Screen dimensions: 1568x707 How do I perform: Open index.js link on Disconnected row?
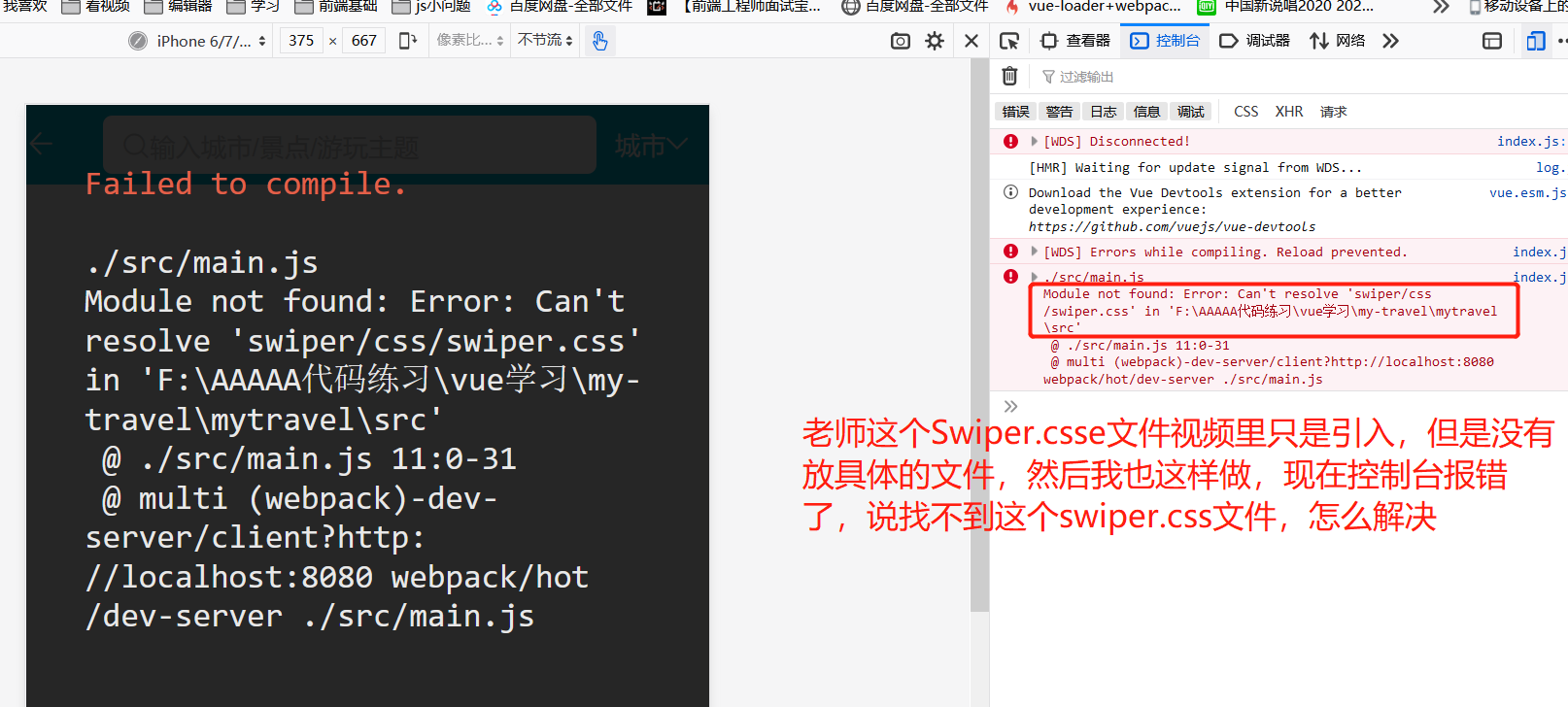[1531, 142]
